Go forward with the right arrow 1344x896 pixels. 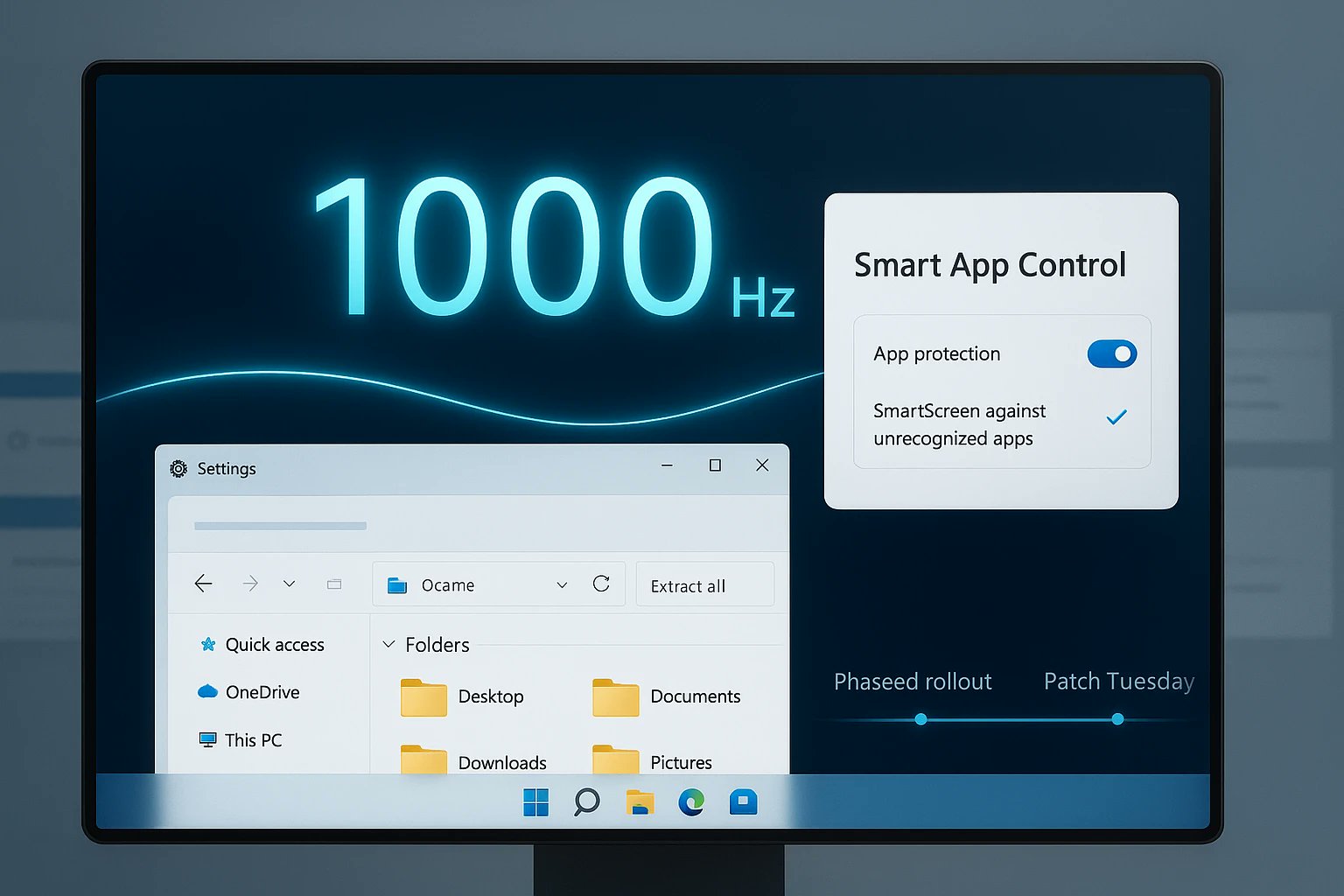(250, 584)
